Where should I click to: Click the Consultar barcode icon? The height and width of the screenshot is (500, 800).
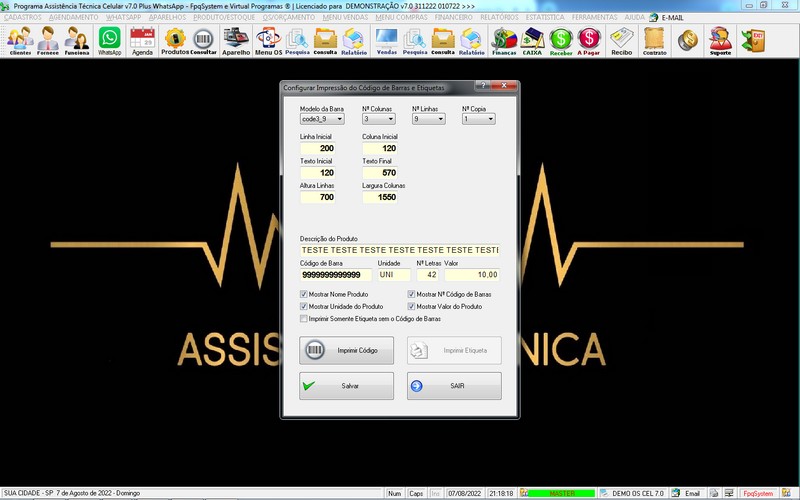tap(204, 41)
